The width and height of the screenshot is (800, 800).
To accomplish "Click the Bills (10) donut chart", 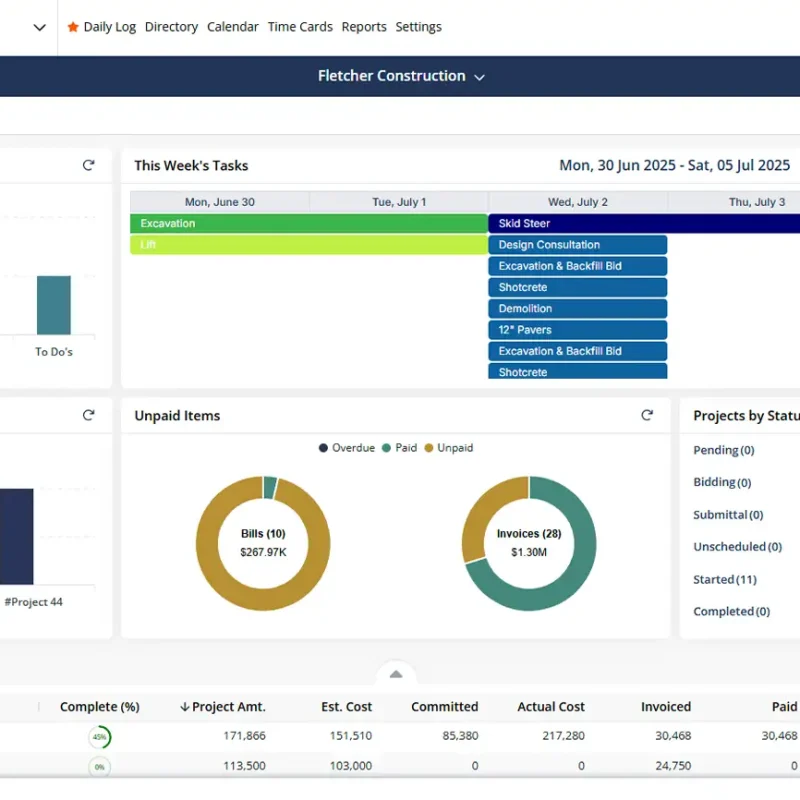I will [263, 543].
